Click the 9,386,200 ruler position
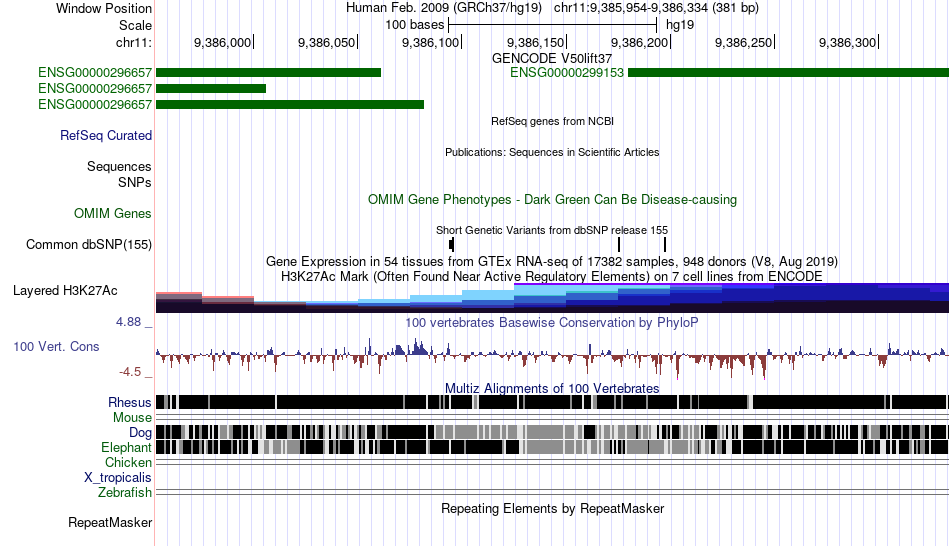 coord(640,42)
